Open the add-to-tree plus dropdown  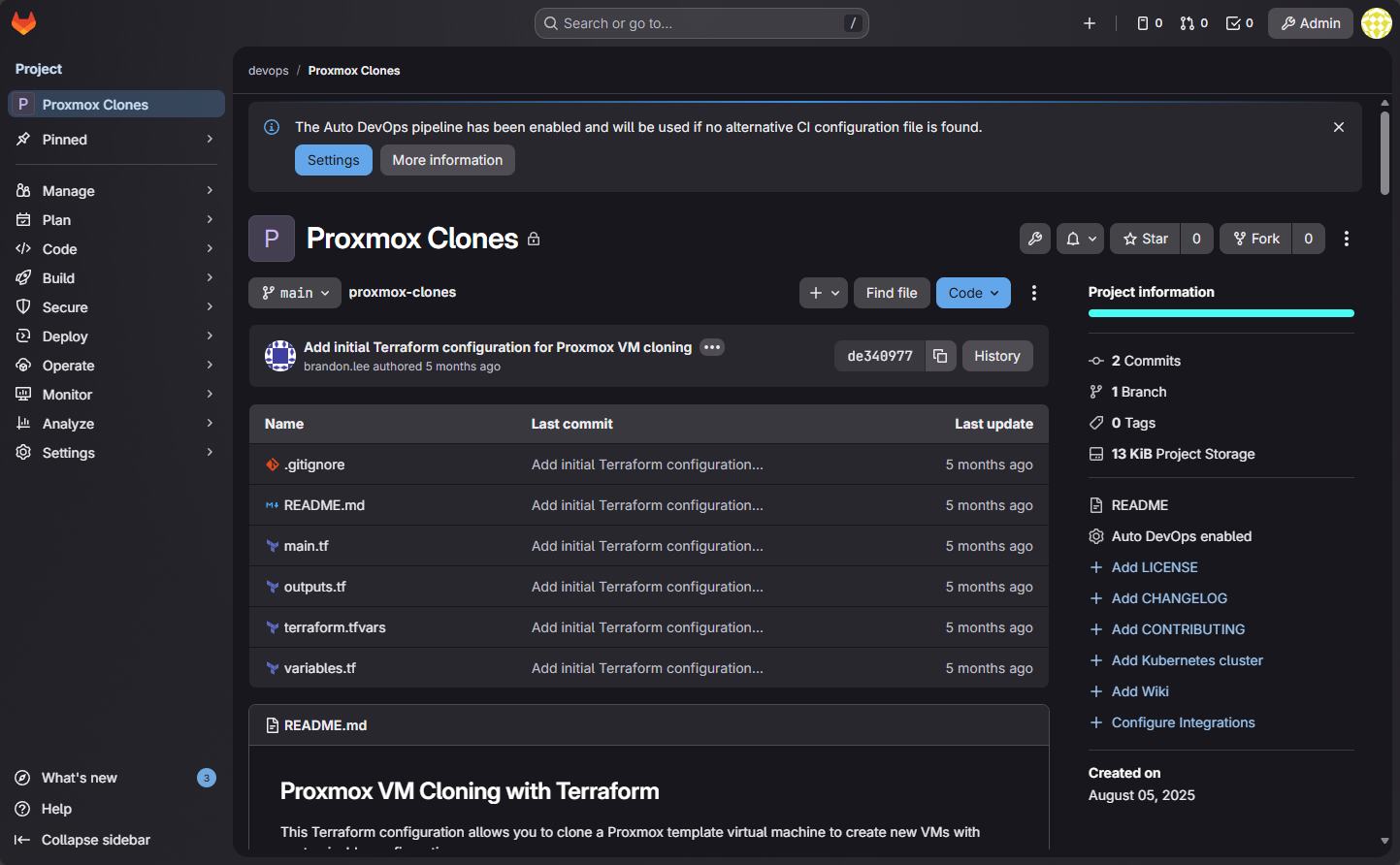click(x=824, y=293)
